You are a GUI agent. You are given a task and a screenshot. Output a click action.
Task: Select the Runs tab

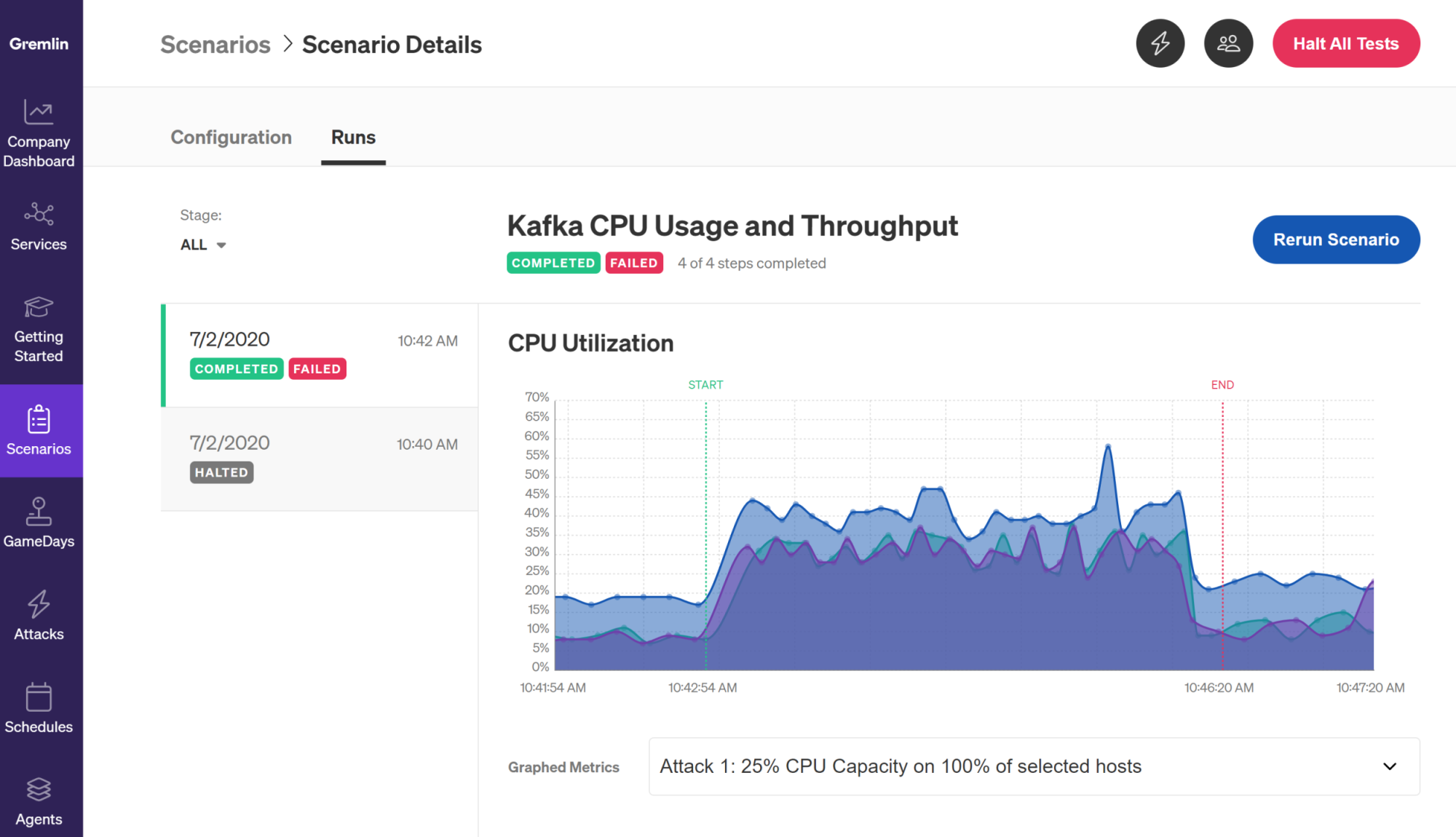click(353, 138)
